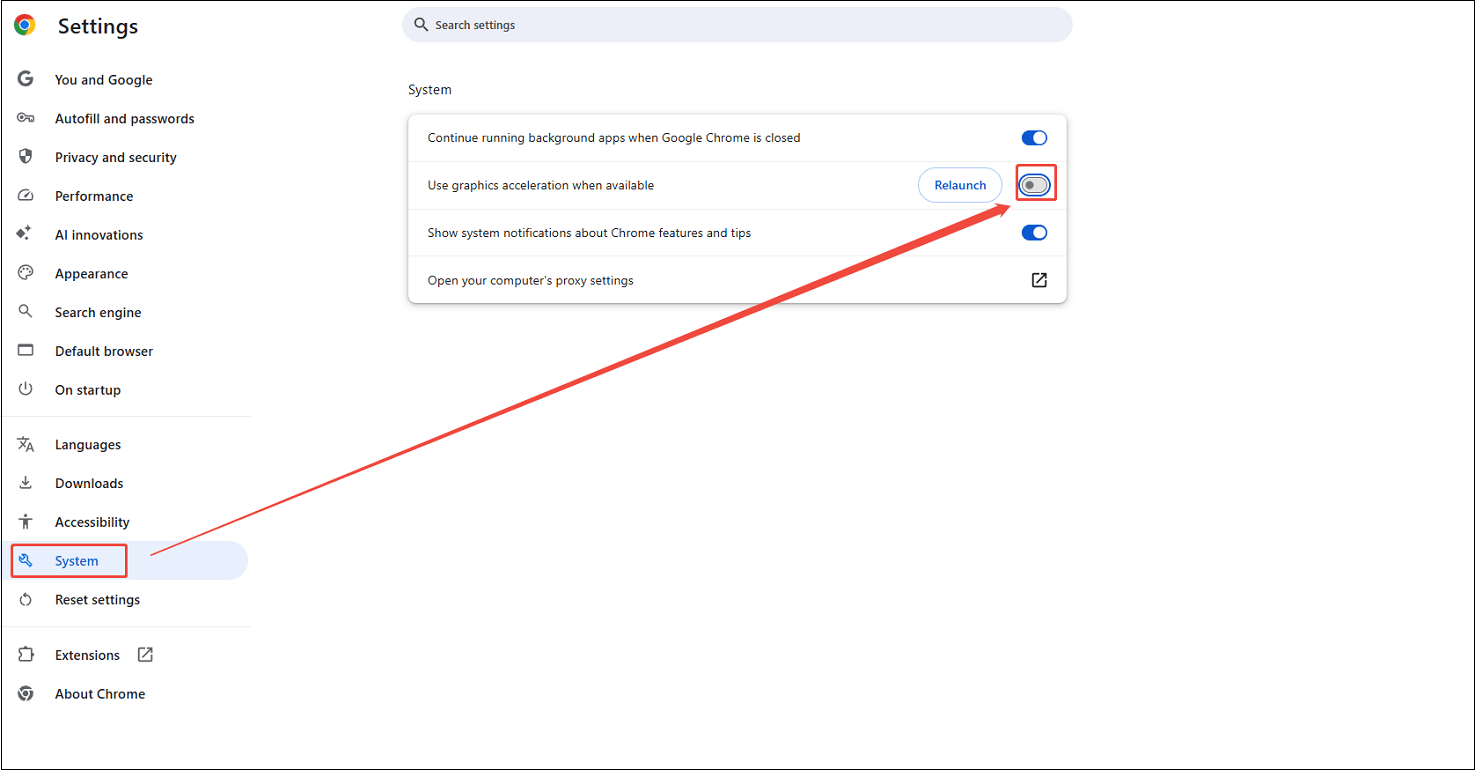Open Accessibility settings via person icon
The height and width of the screenshot is (770, 1475).
pyautogui.click(x=24, y=521)
